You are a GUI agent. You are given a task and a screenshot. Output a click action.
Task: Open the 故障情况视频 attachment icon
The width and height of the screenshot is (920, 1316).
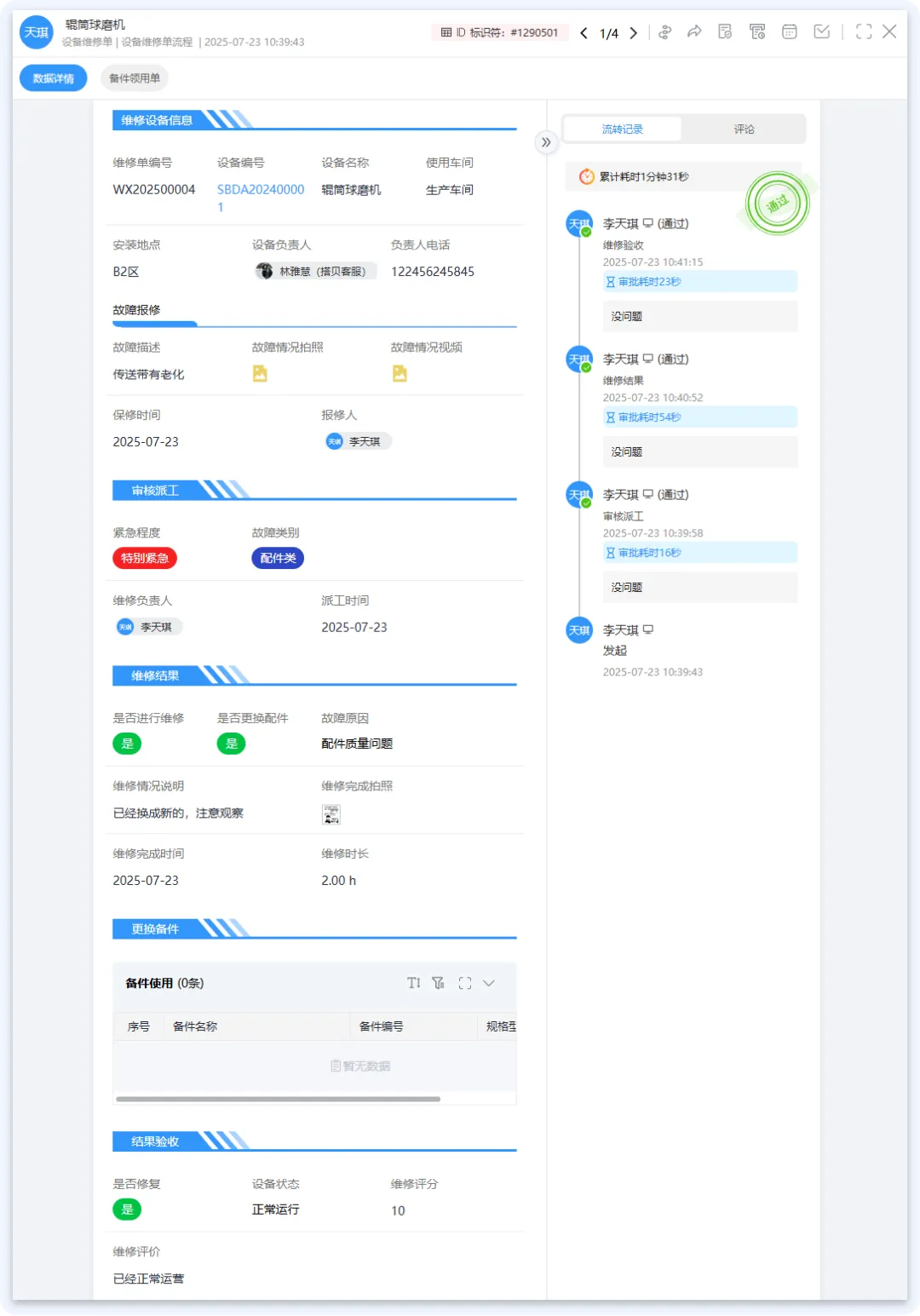pyautogui.click(x=399, y=374)
